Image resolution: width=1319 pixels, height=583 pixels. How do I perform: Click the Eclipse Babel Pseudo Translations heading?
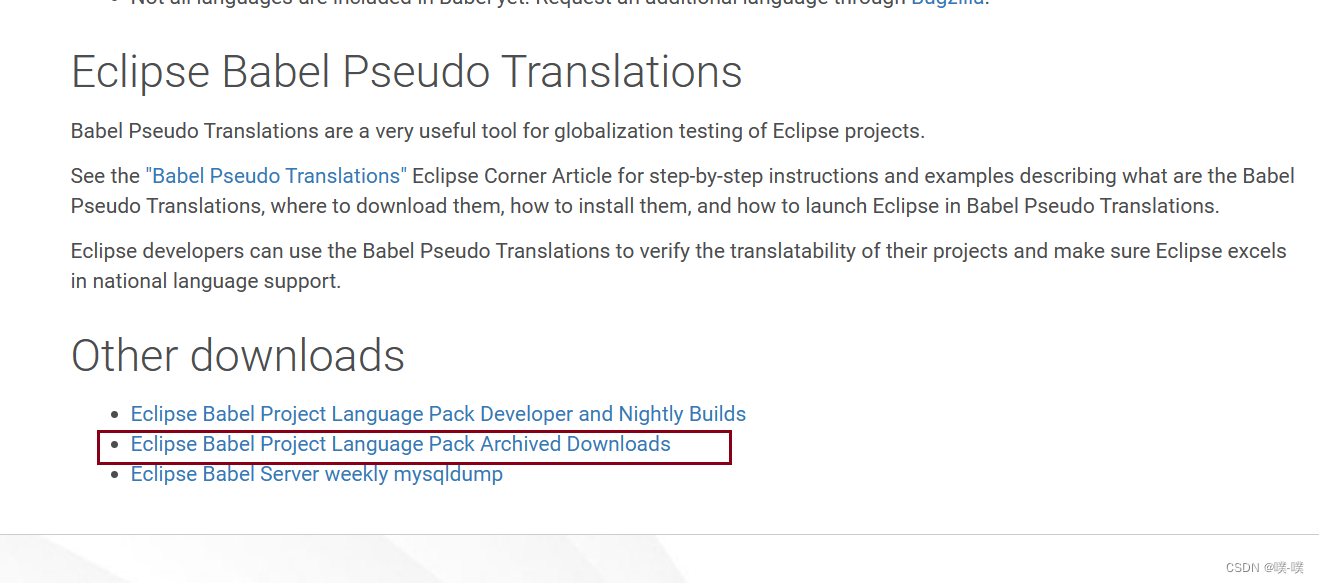pos(406,73)
